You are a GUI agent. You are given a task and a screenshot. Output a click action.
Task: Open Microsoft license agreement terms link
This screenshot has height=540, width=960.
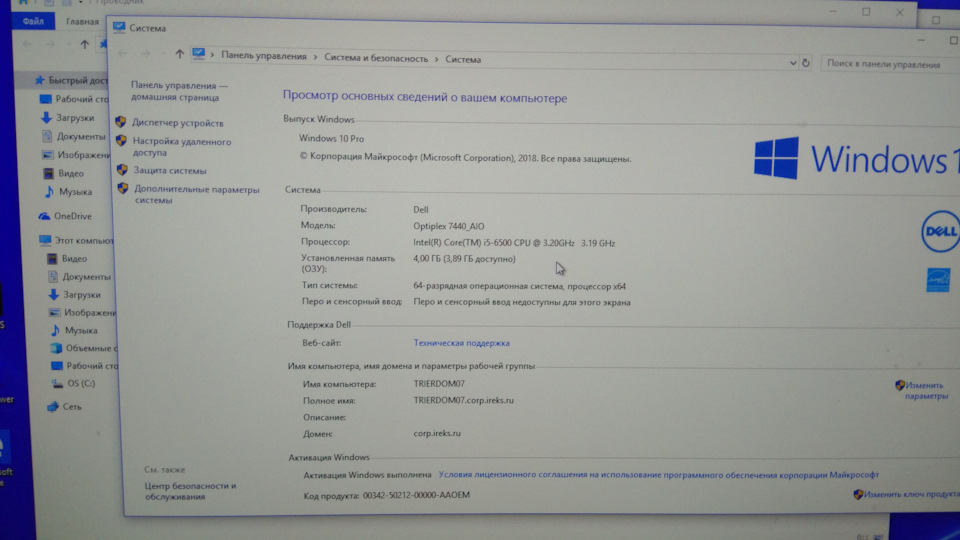(658, 474)
